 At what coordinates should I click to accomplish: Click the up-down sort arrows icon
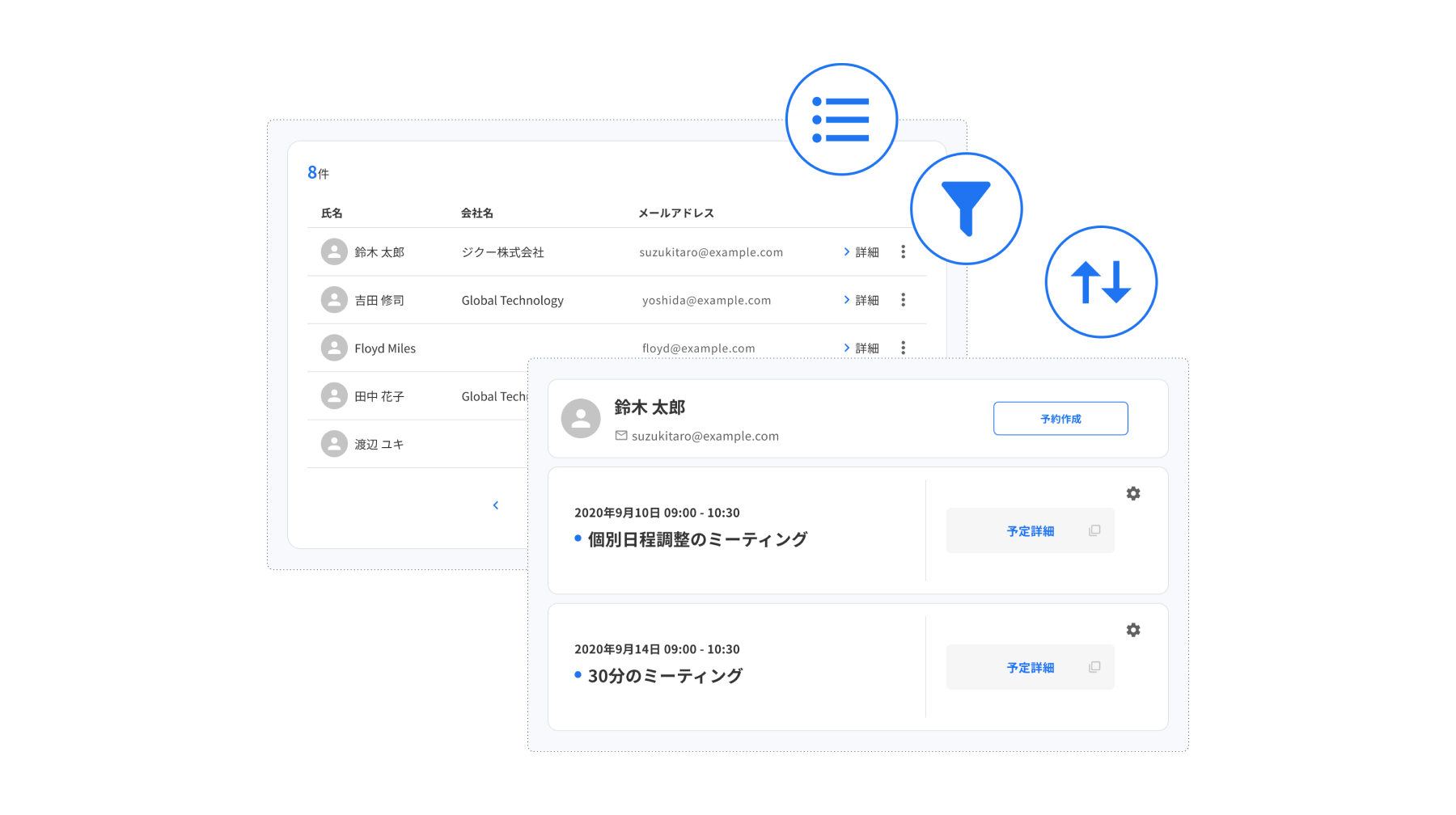pos(1101,282)
